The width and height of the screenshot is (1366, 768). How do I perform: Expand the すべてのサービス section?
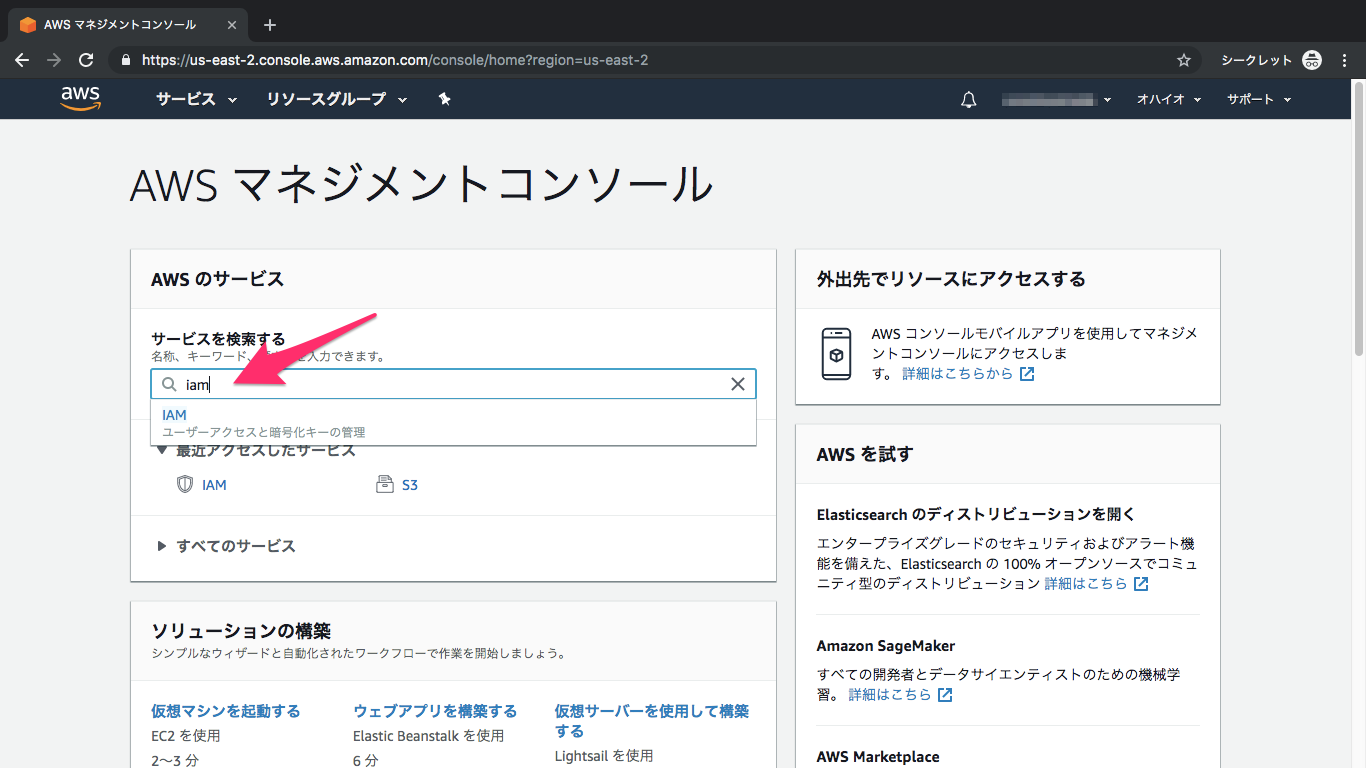(x=235, y=546)
